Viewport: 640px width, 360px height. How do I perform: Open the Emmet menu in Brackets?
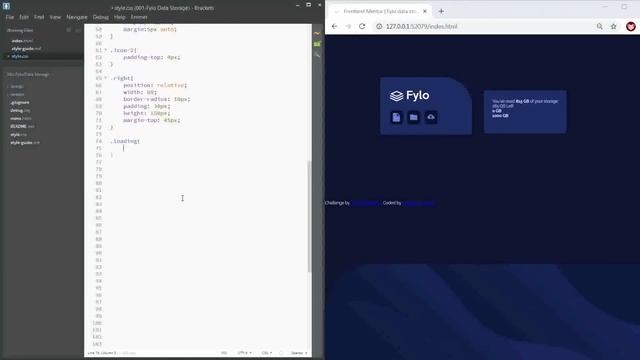pyautogui.click(x=139, y=17)
